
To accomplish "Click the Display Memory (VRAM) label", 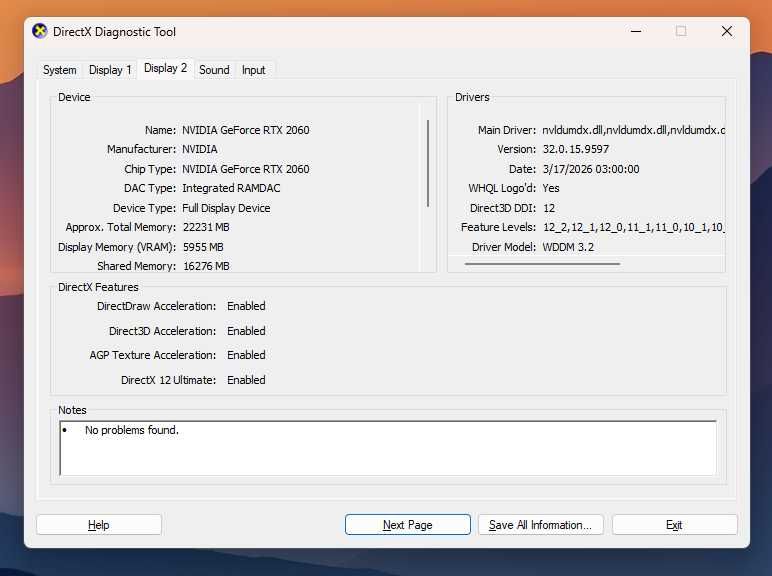I will click(x=117, y=247).
